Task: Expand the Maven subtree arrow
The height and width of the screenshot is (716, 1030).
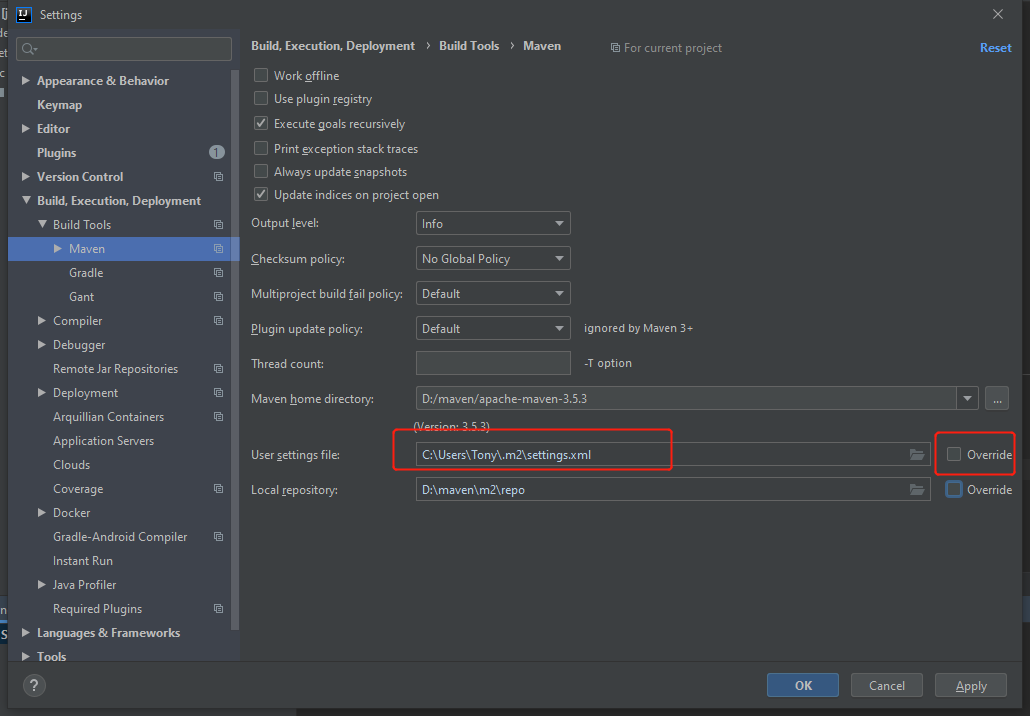Action: (58, 249)
